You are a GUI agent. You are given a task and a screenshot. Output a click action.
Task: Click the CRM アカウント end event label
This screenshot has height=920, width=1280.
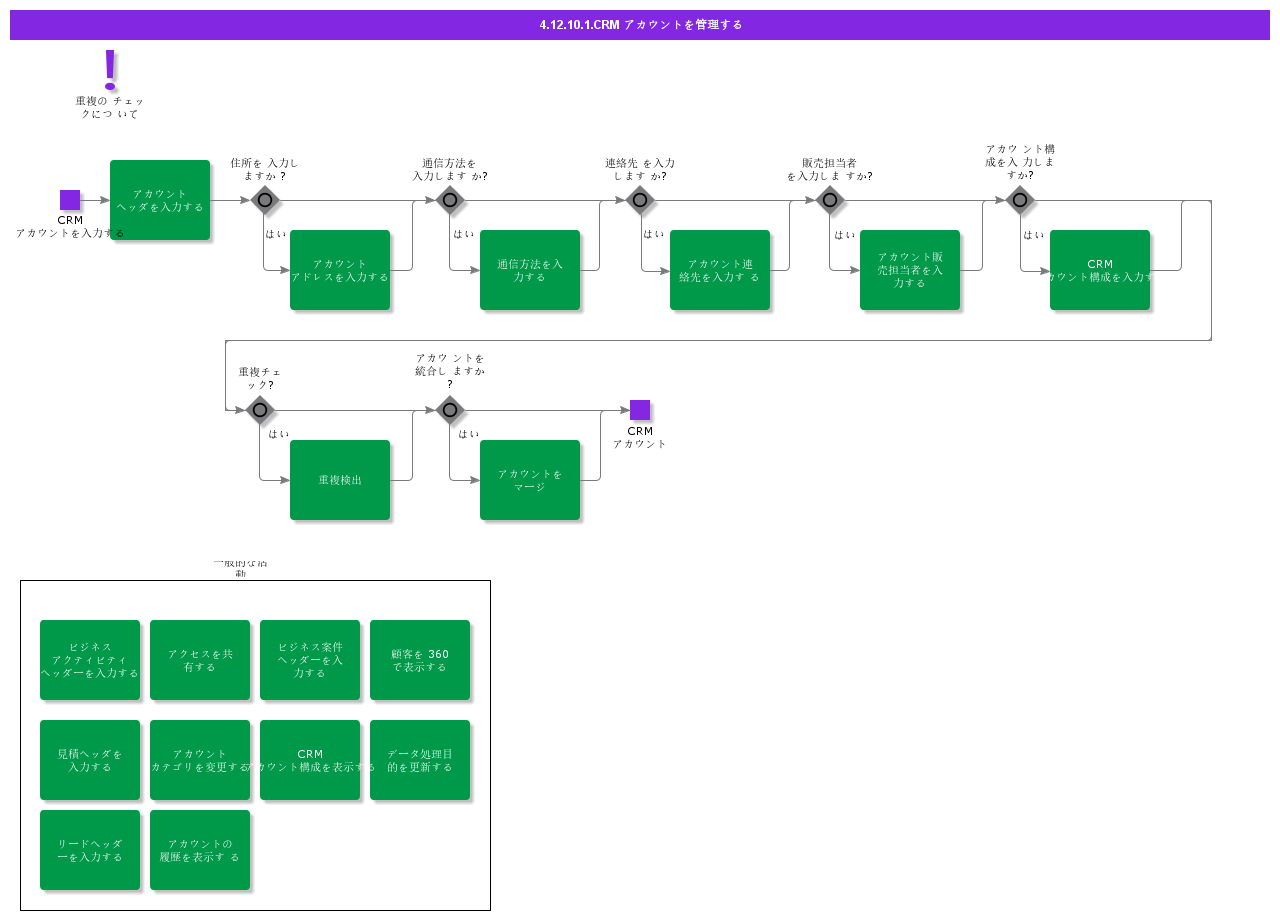coord(640,438)
